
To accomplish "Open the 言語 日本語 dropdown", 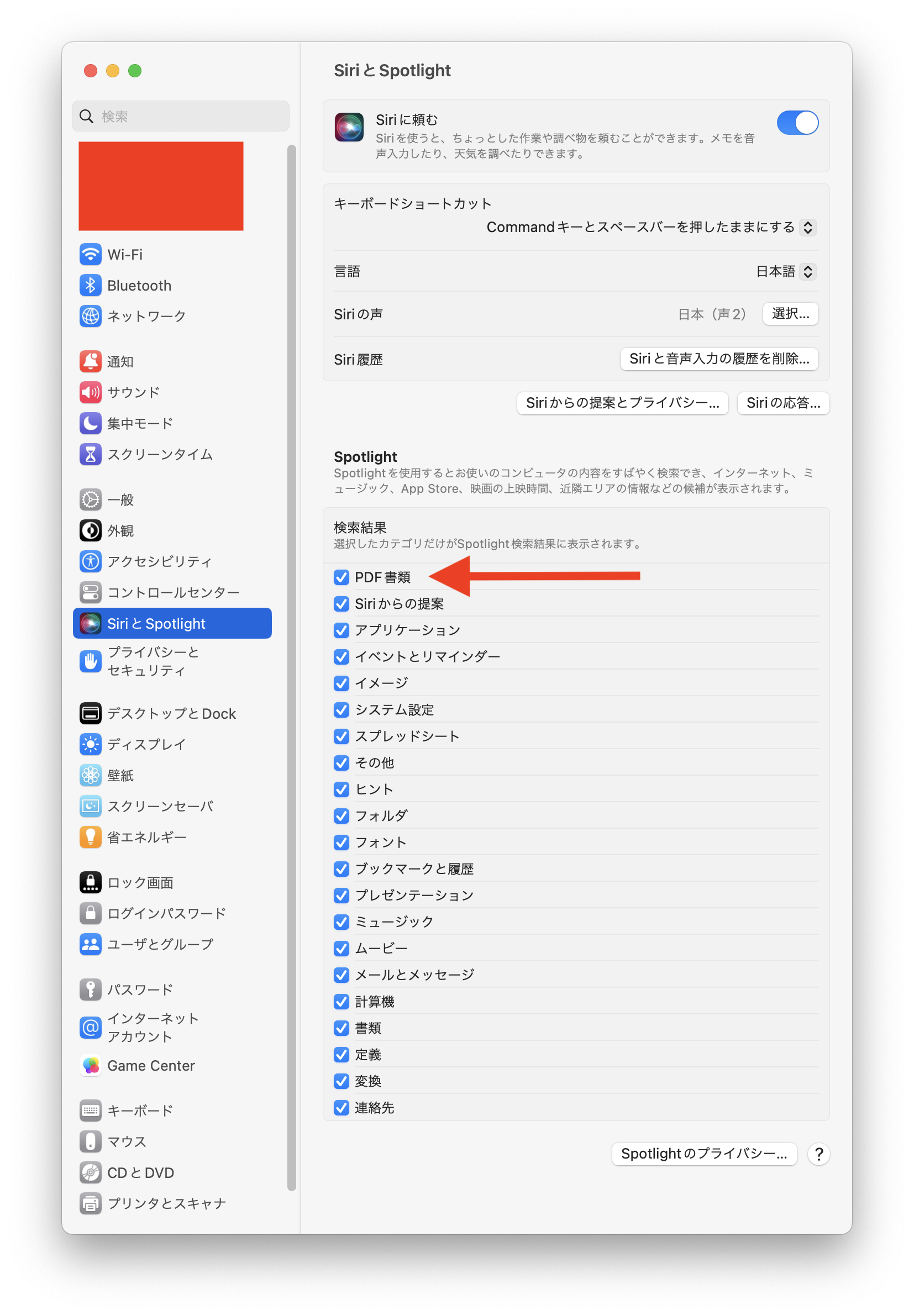I will click(x=786, y=271).
